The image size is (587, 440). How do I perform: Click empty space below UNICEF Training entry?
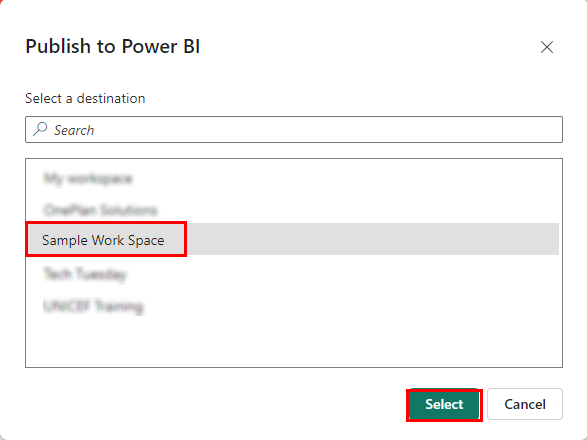[294, 343]
